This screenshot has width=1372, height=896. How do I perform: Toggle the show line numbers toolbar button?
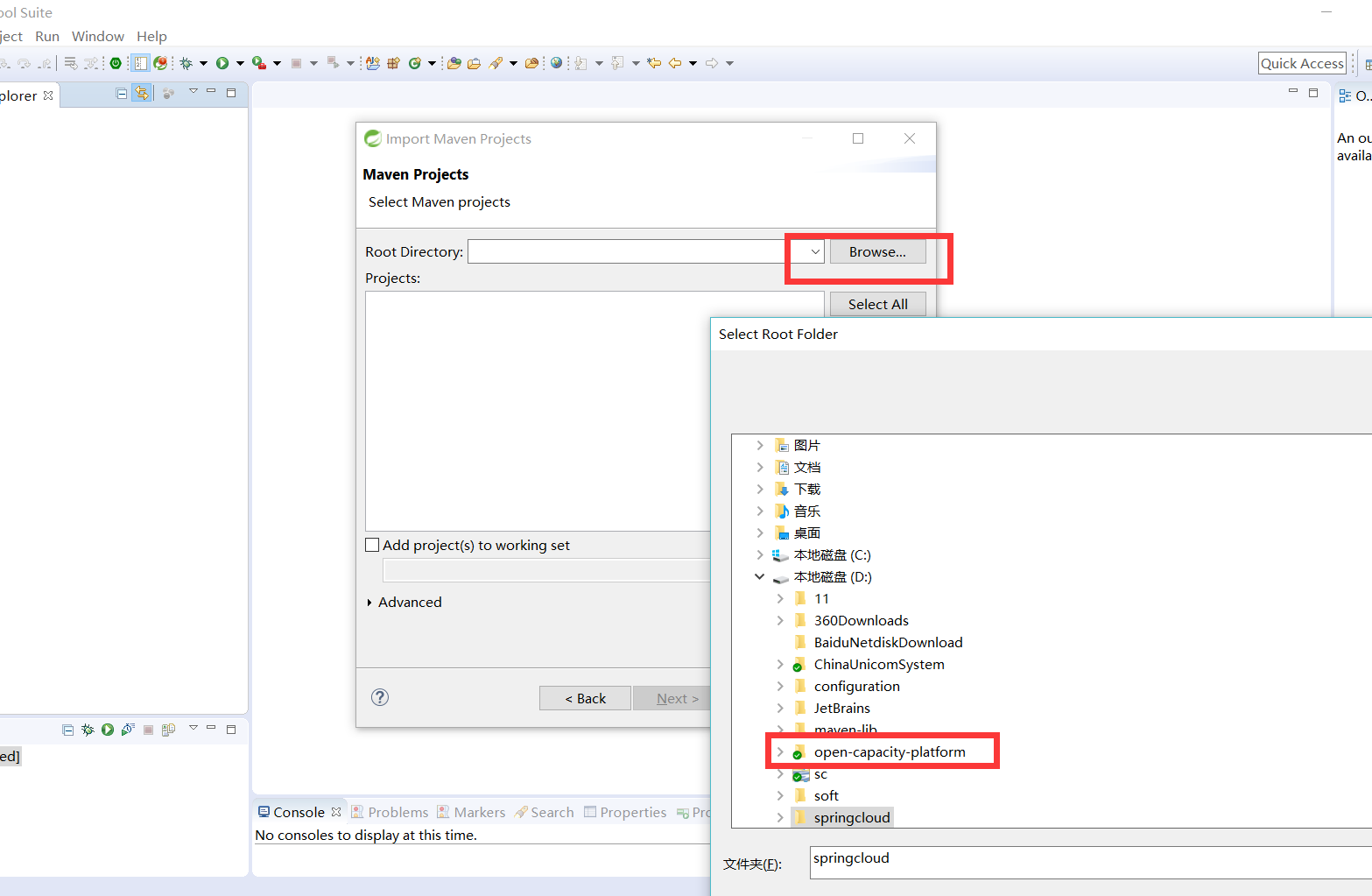[x=140, y=63]
